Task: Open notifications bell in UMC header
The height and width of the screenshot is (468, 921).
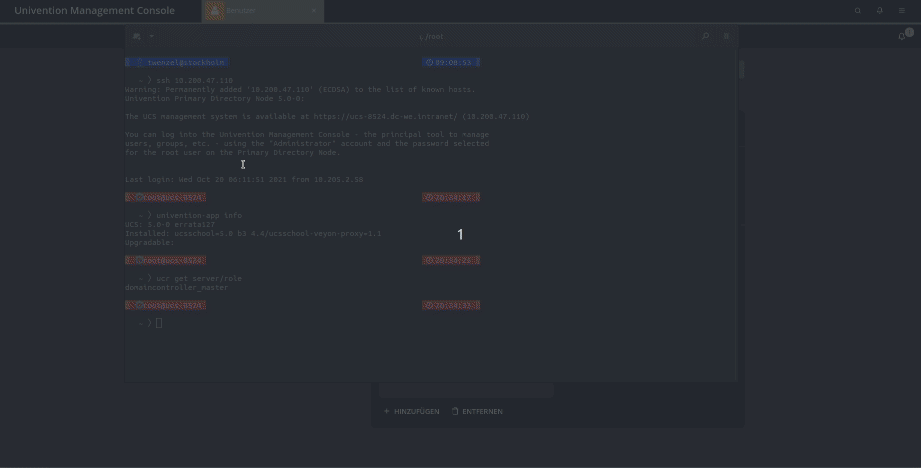Action: 880,11
